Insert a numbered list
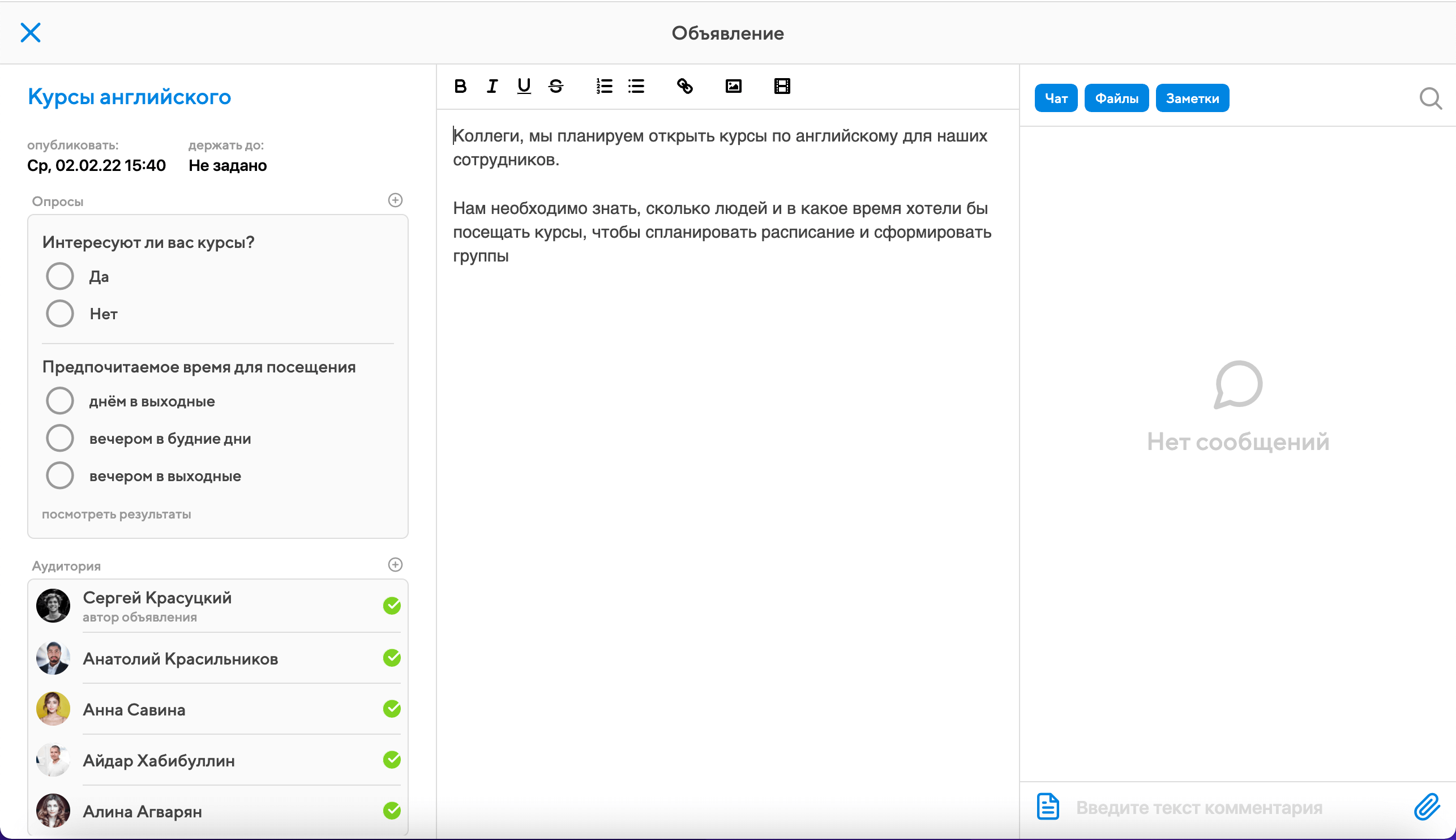This screenshot has width=1456, height=840. coord(604,87)
